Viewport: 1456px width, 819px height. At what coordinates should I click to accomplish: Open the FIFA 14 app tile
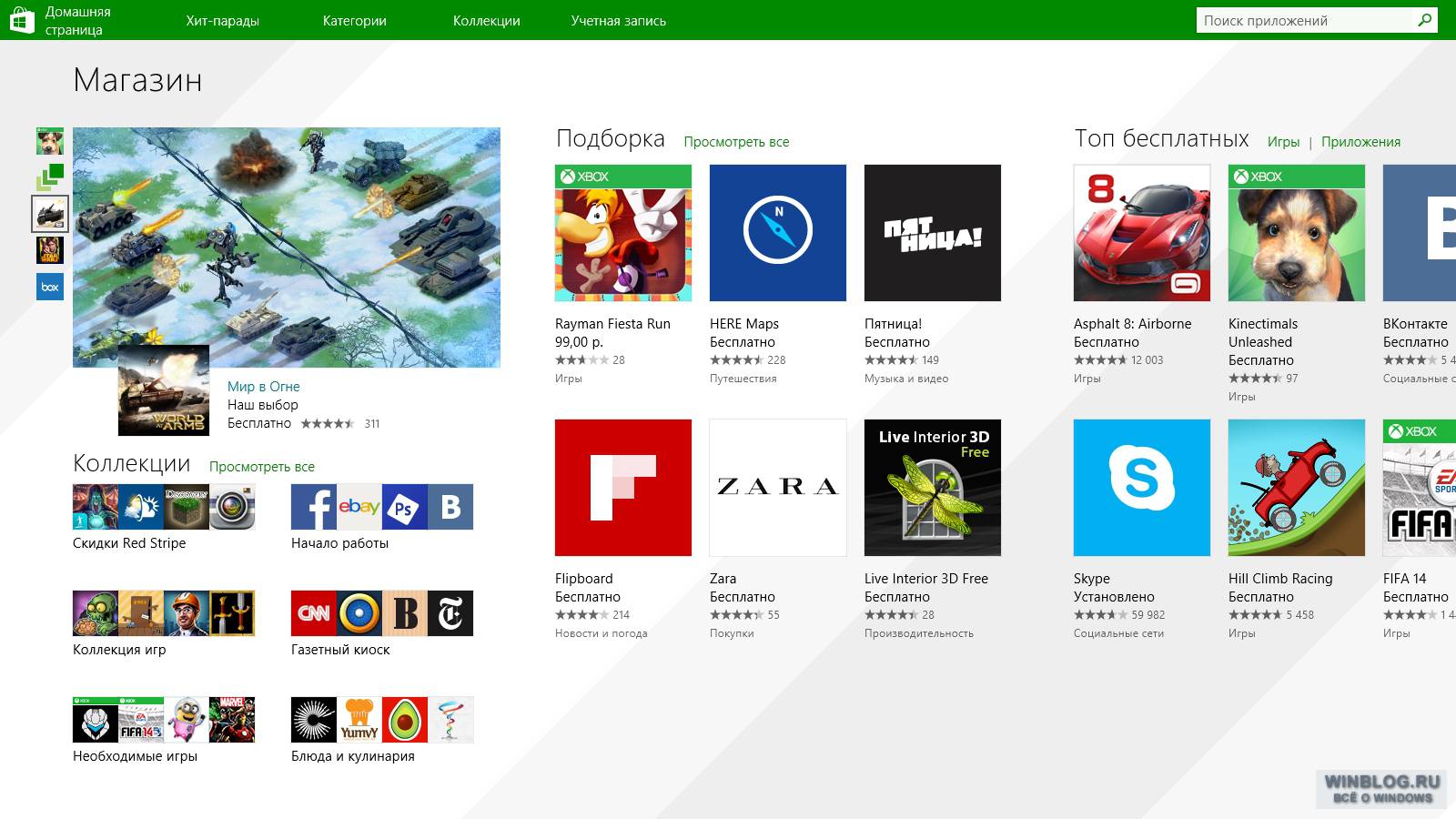[1420, 488]
